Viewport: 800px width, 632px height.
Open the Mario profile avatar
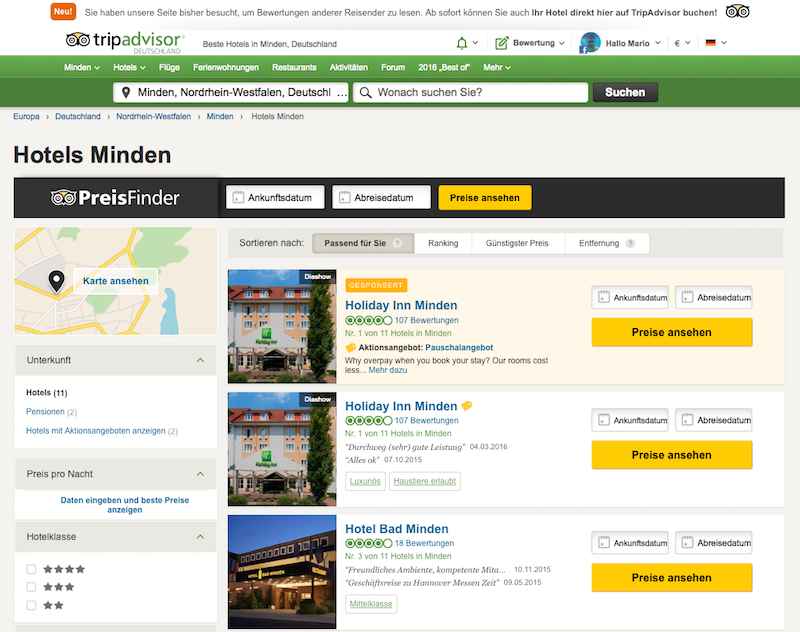click(590, 43)
